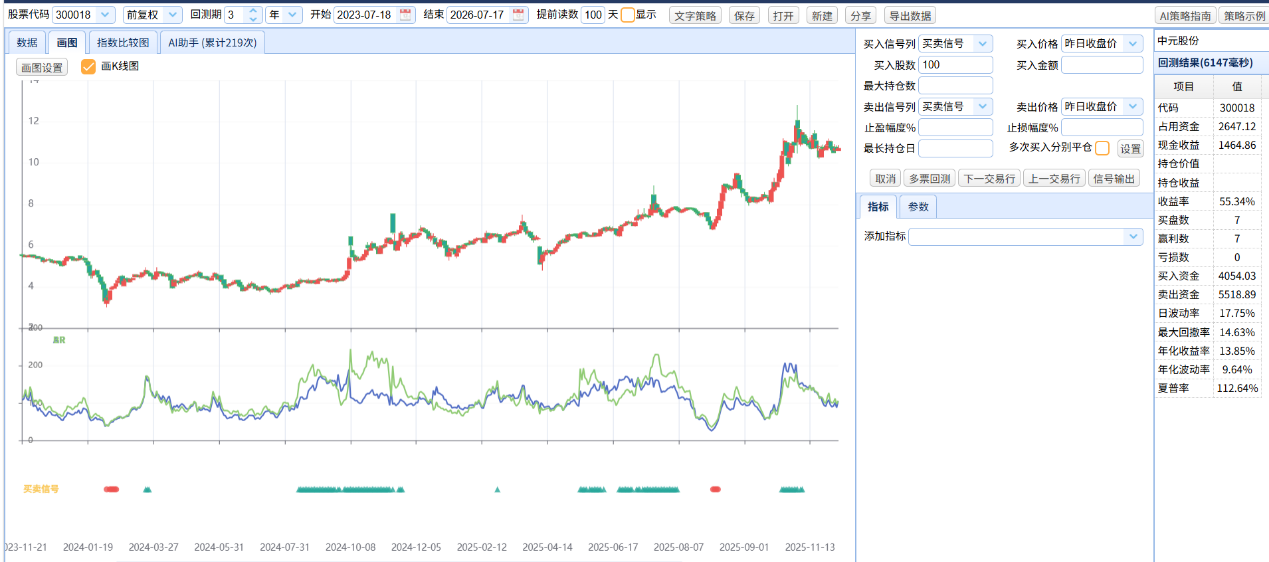Image resolution: width=1269 pixels, height=562 pixels.
Task: Go to 上一交易行
Action: coord(1055,179)
